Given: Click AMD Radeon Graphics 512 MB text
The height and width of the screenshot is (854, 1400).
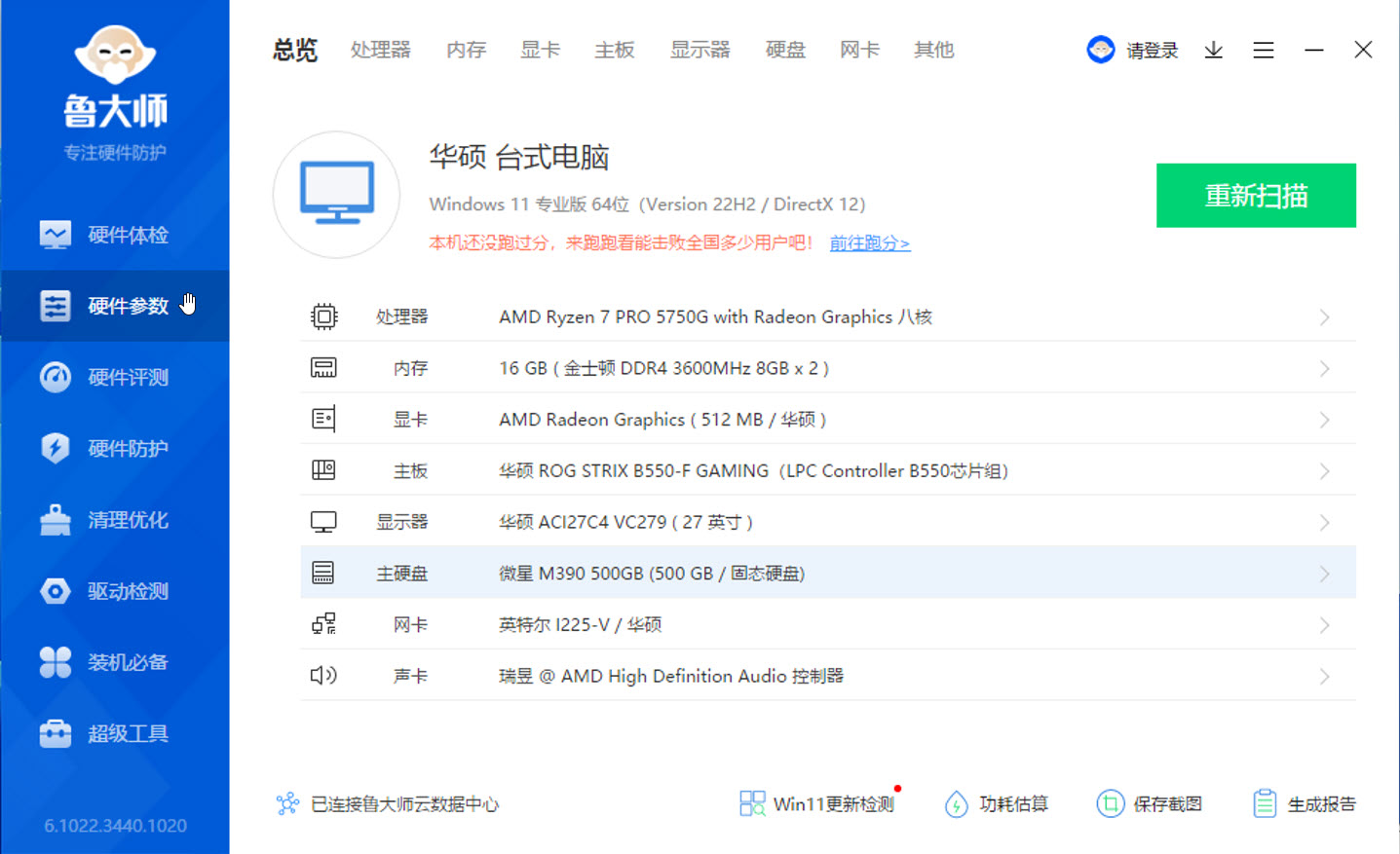Looking at the screenshot, I should coord(662,420).
